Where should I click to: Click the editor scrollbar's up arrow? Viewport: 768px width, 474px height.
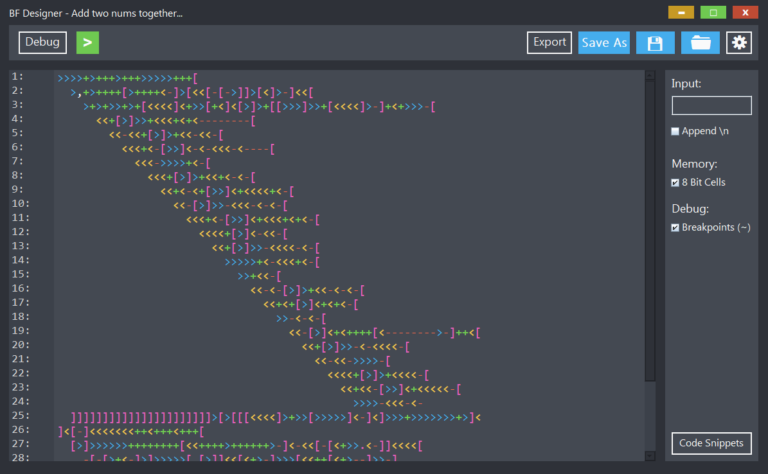650,75
